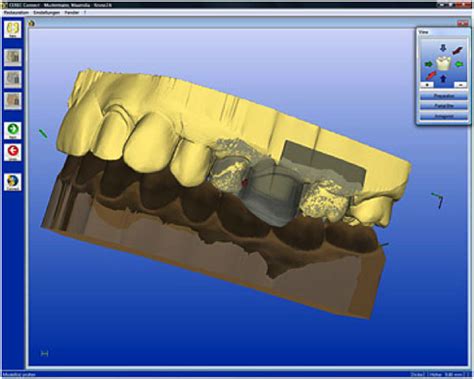Select the first greyed image thumbnail in sidebar
Viewport: 474px width, 379px height.
(13, 57)
